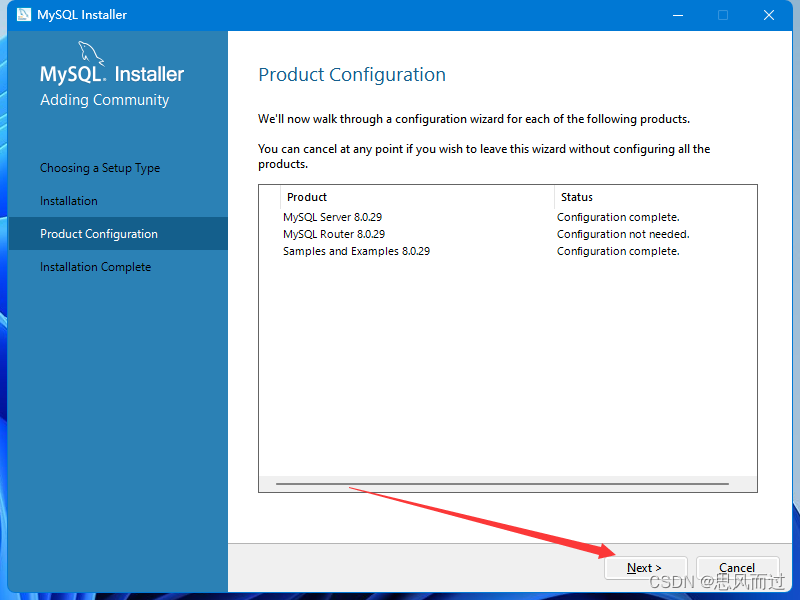Click the 'Adding Community' subtitle text

105,100
